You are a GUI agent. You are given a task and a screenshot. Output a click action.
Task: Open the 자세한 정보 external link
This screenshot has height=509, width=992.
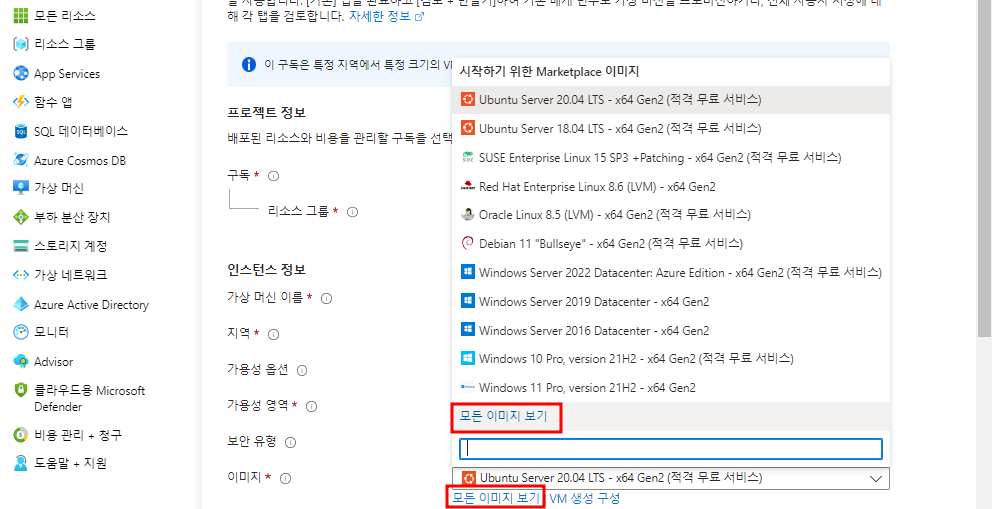386,16
